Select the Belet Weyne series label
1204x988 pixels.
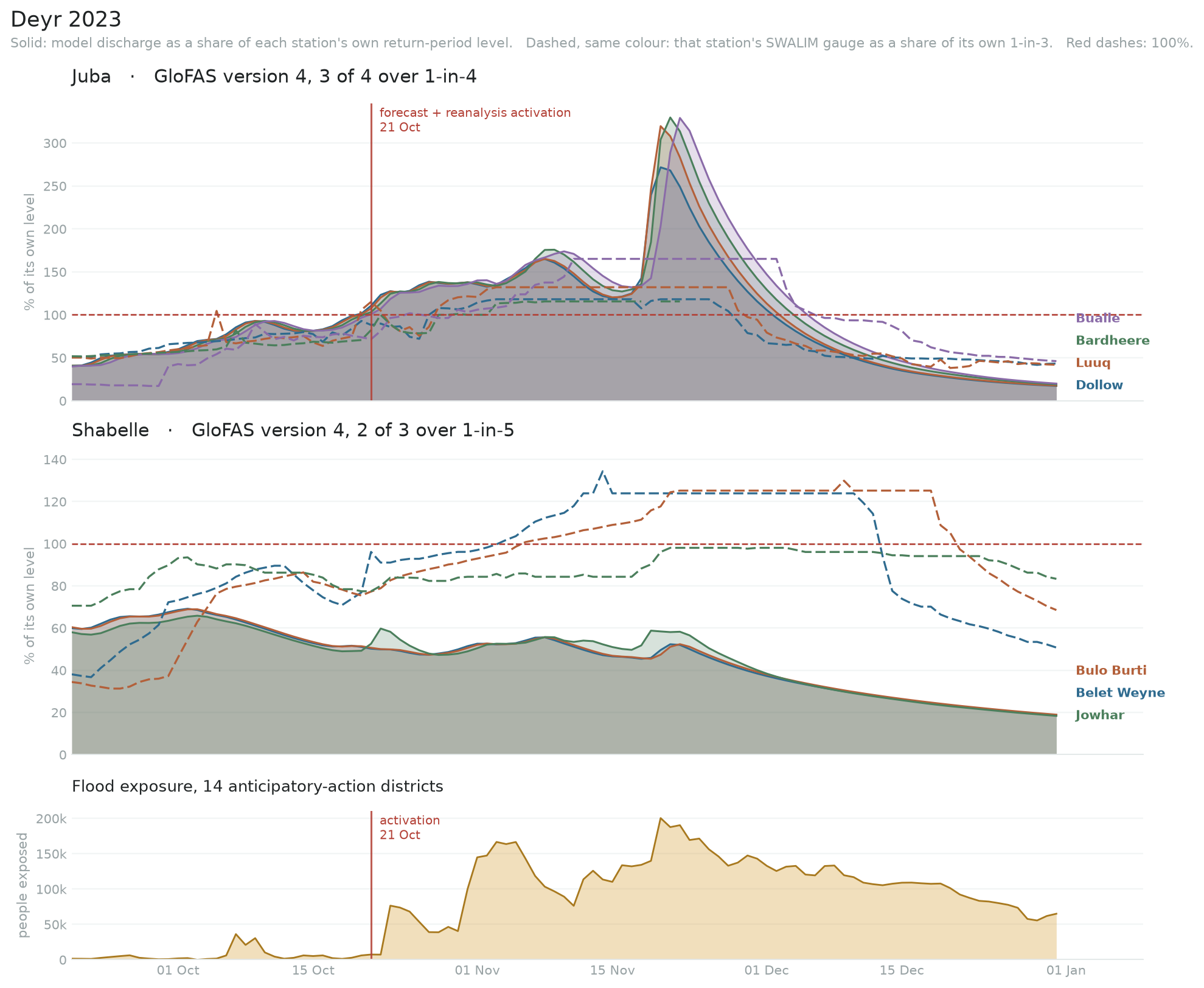pos(1120,693)
